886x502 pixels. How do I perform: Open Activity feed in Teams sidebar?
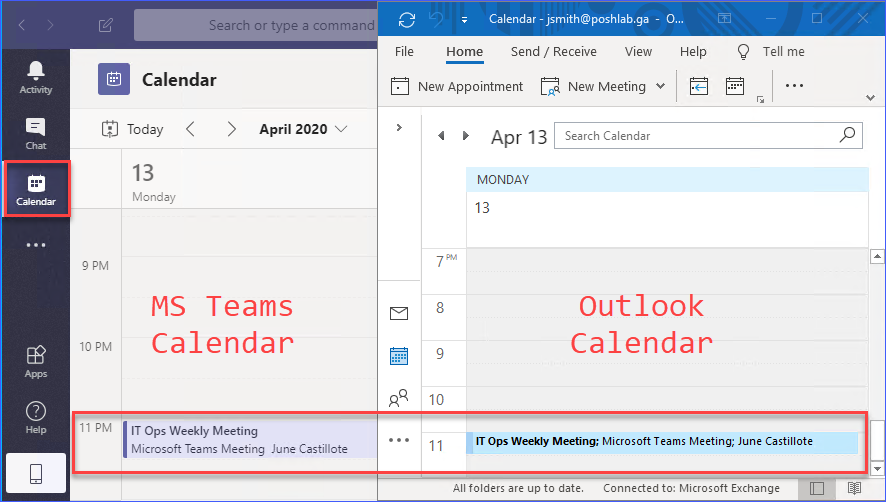tap(36, 77)
